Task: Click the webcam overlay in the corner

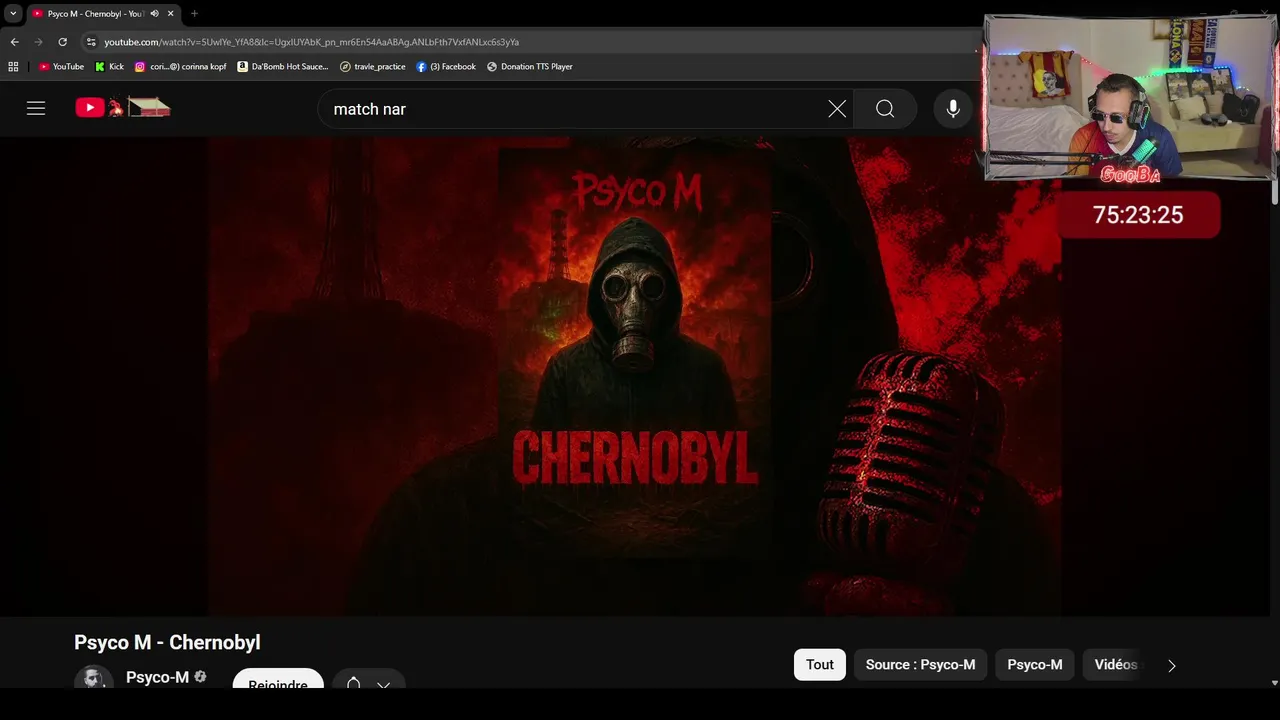Action: click(1130, 97)
